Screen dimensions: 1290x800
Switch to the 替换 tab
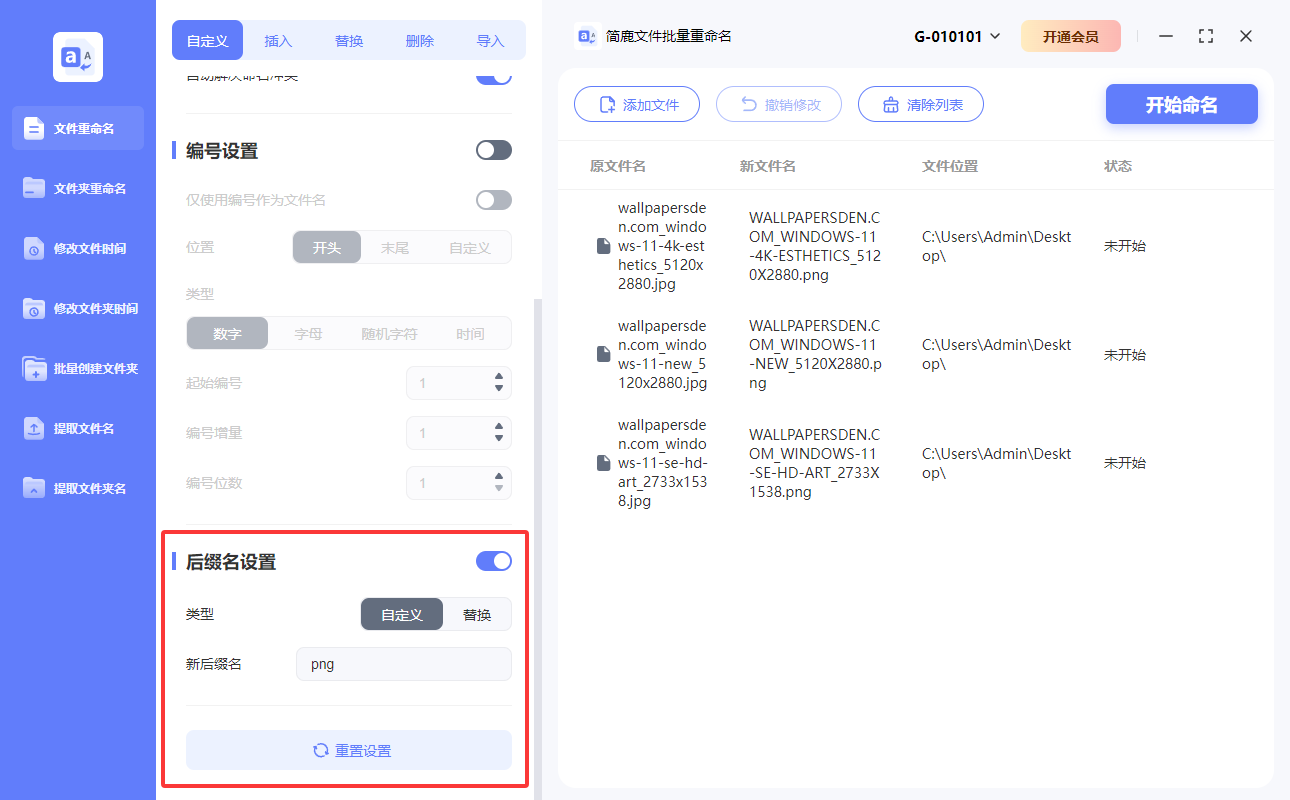pos(348,40)
